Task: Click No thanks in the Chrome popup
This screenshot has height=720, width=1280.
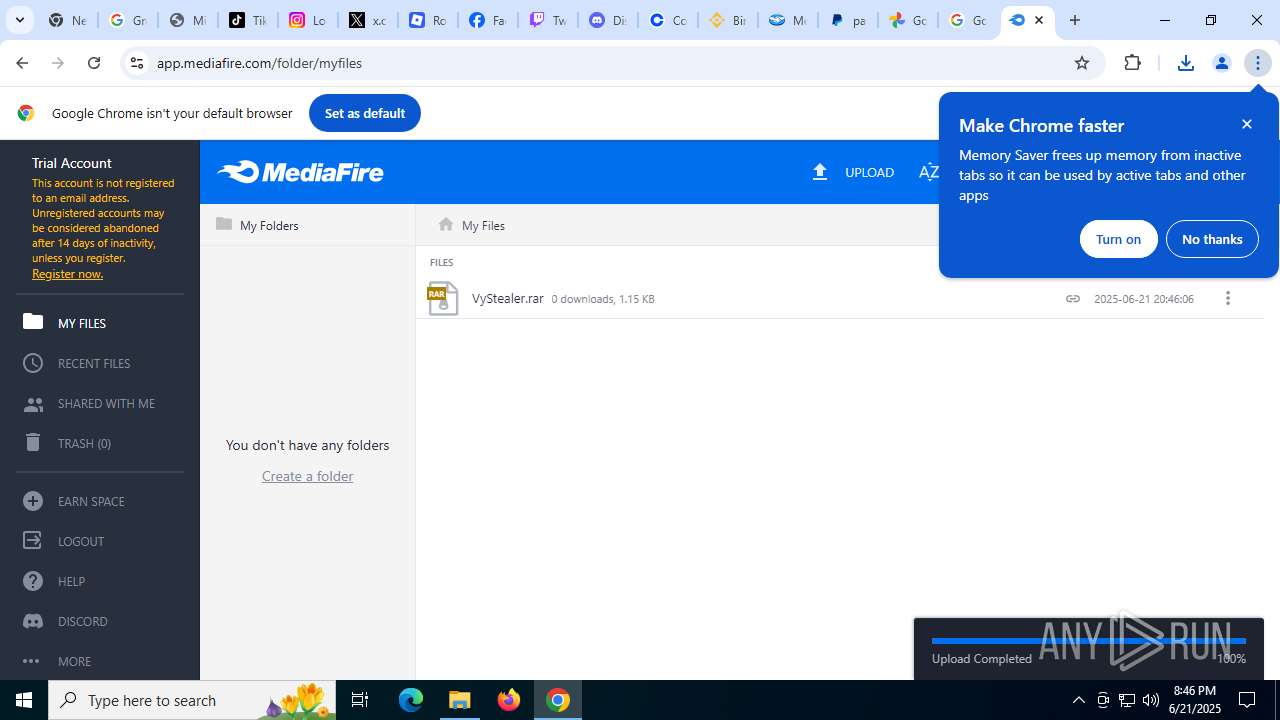Action: coord(1212,239)
